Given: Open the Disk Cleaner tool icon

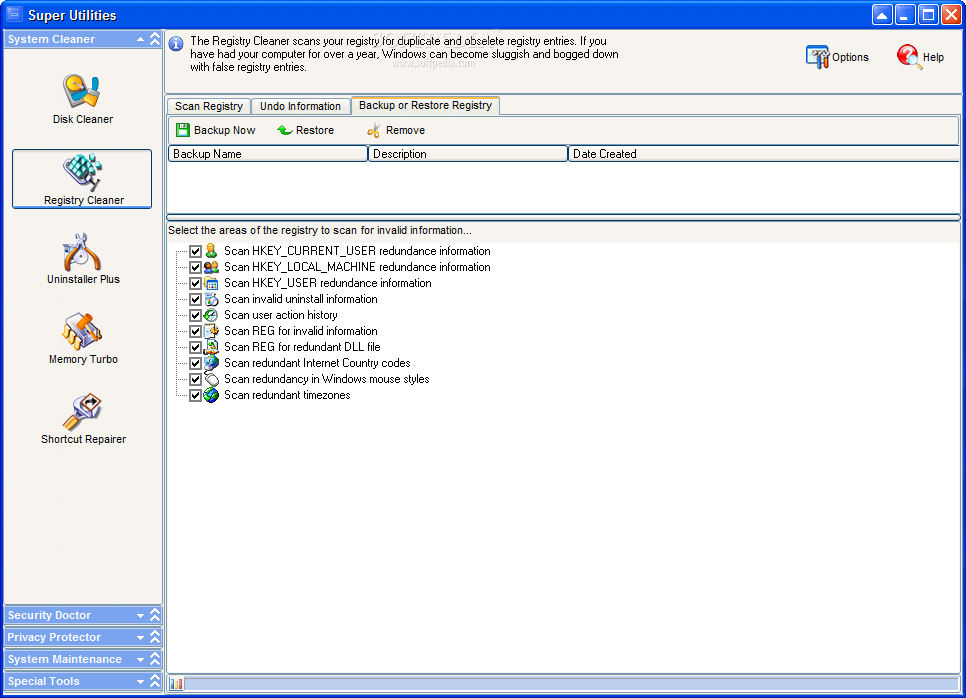Looking at the screenshot, I should pyautogui.click(x=82, y=91).
